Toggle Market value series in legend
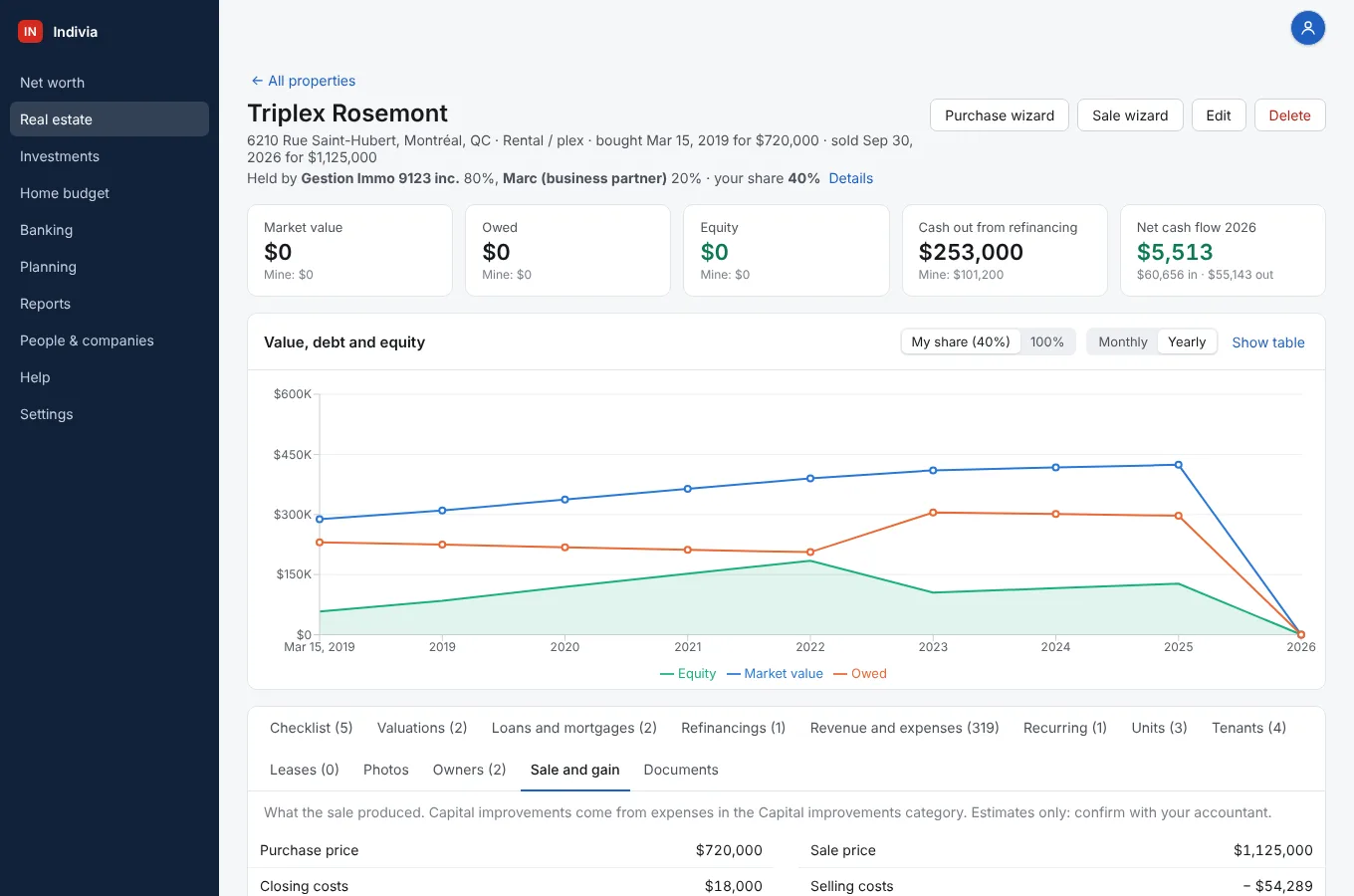The width and height of the screenshot is (1354, 896). coord(775,674)
